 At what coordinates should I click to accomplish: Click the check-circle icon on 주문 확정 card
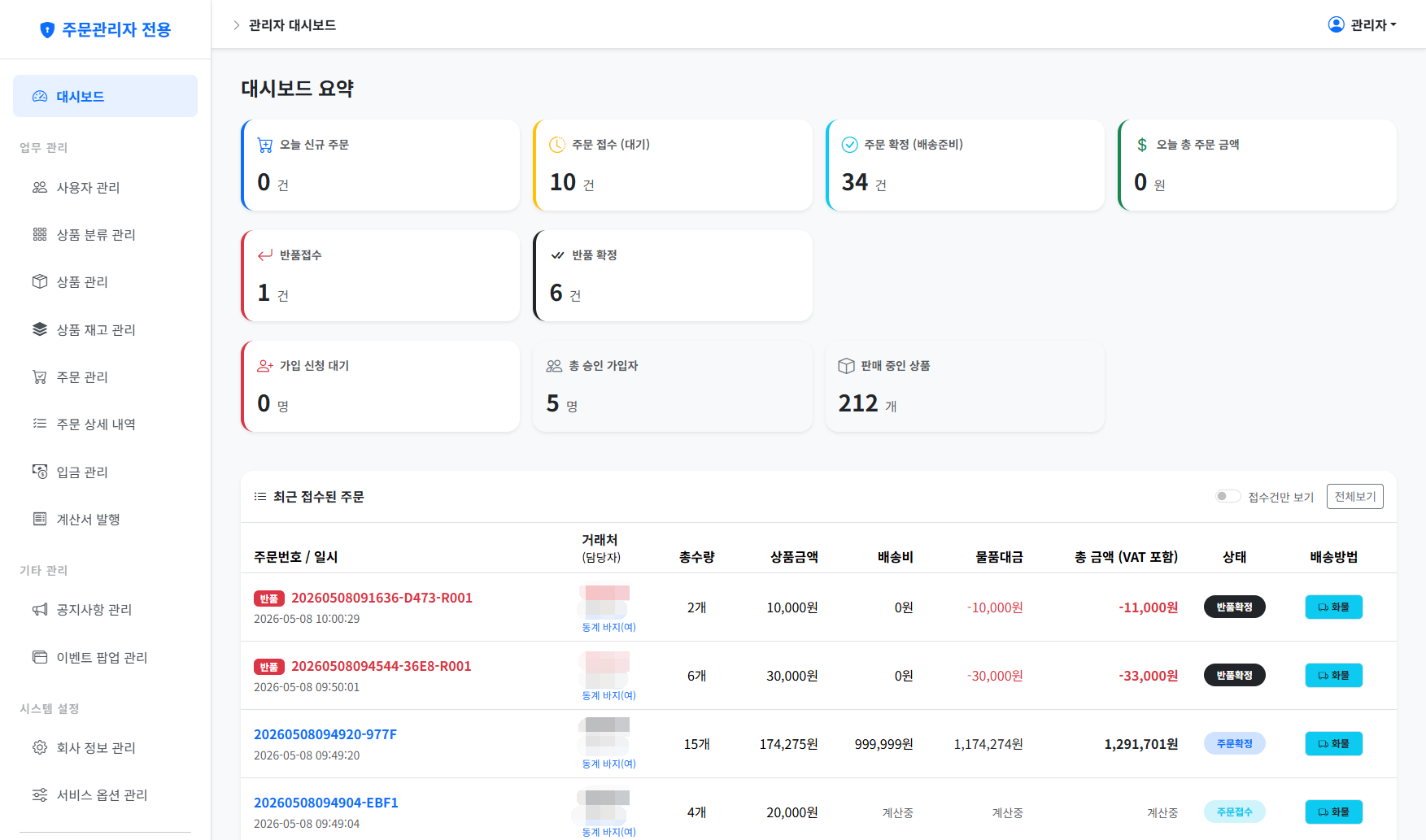coord(849,145)
